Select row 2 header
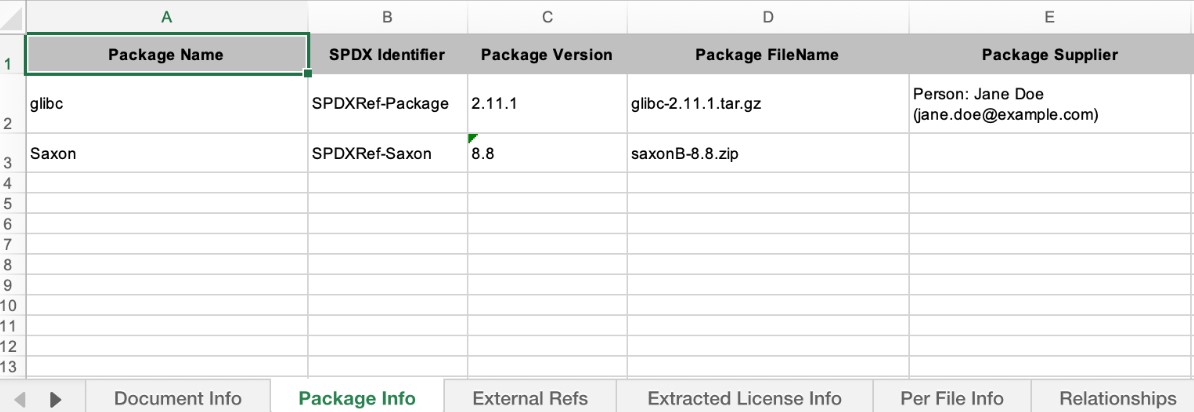This screenshot has height=412, width=1194. tap(12, 104)
